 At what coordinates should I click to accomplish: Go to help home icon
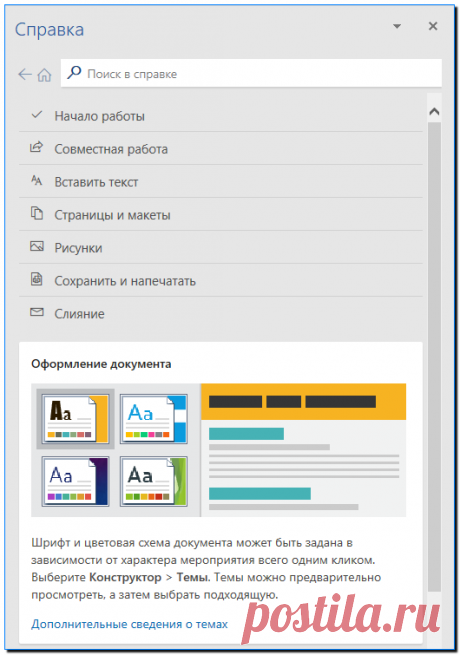point(44,75)
